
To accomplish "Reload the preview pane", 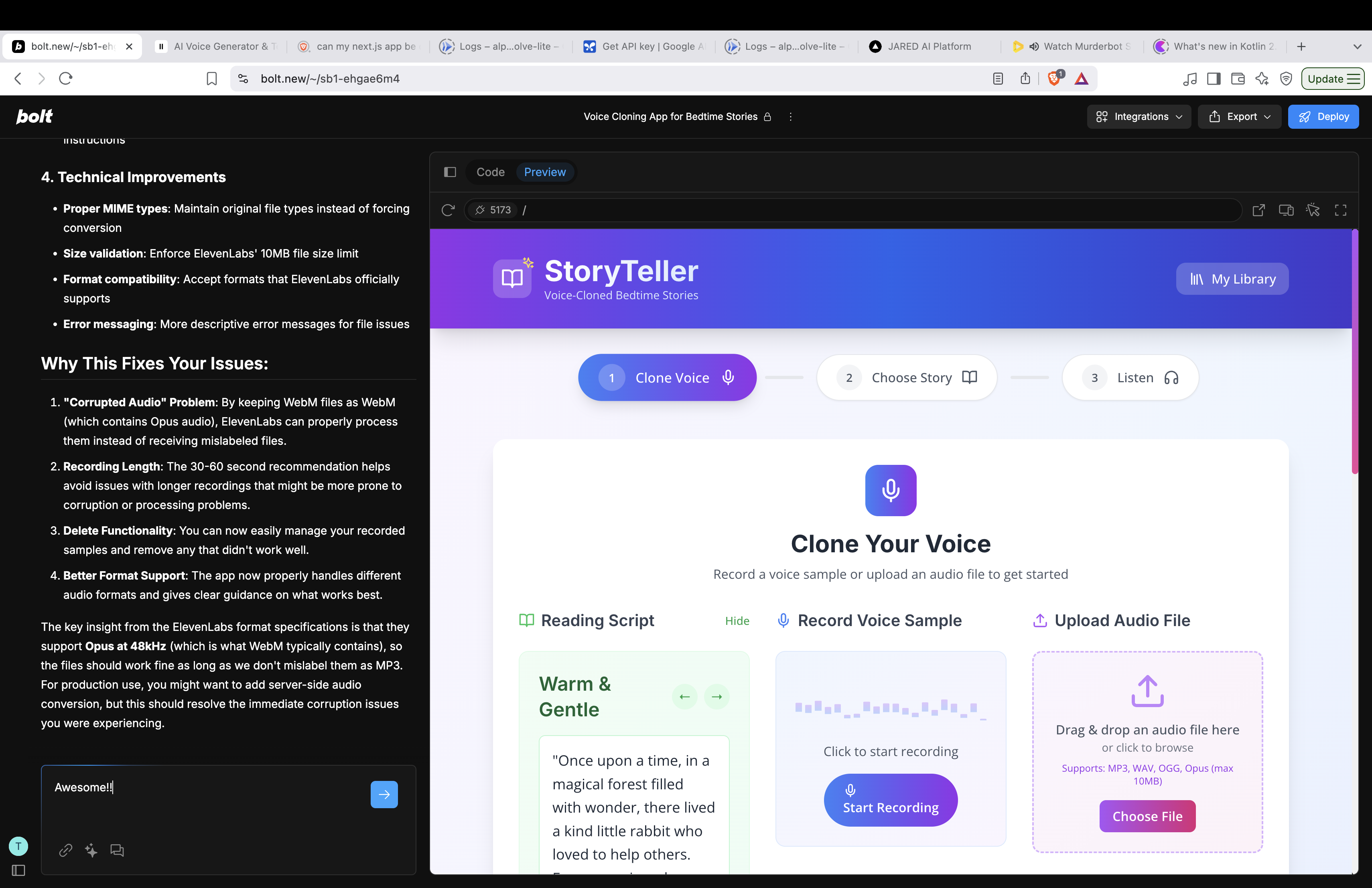I will tap(448, 210).
